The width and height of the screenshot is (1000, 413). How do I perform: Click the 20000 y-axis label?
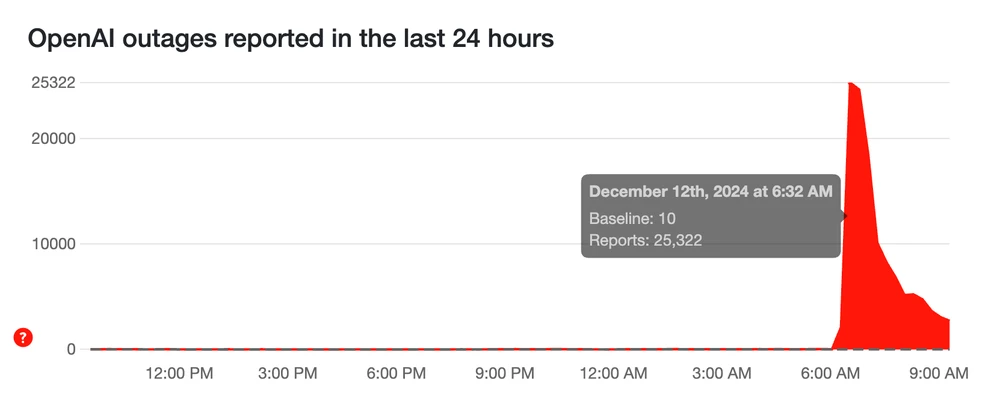coord(54,138)
